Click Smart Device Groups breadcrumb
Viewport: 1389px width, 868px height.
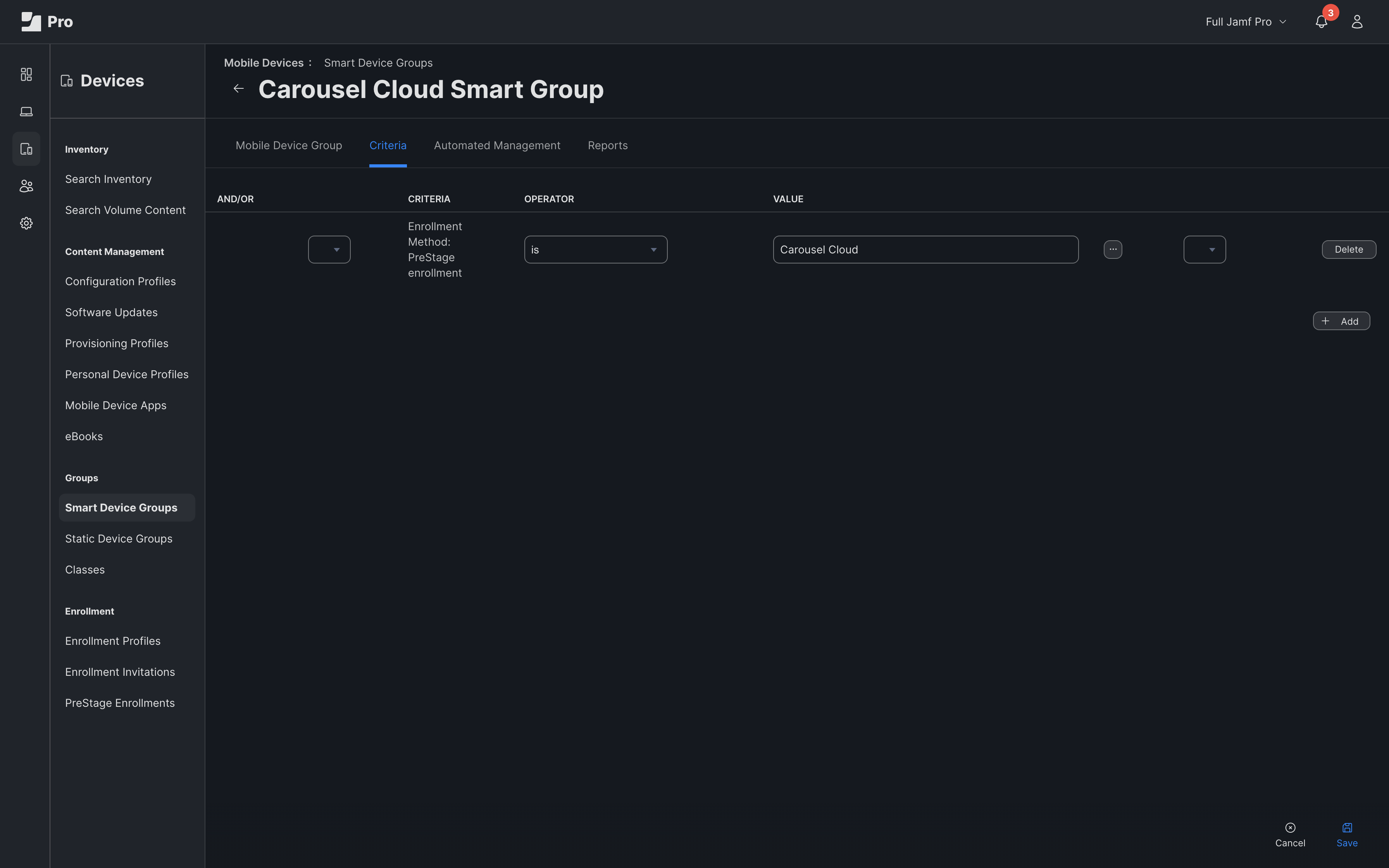(378, 62)
